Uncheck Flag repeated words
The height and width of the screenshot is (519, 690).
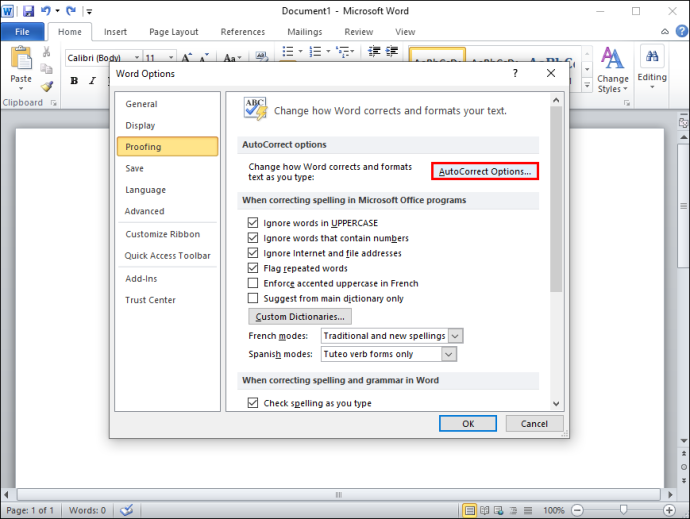point(253,268)
